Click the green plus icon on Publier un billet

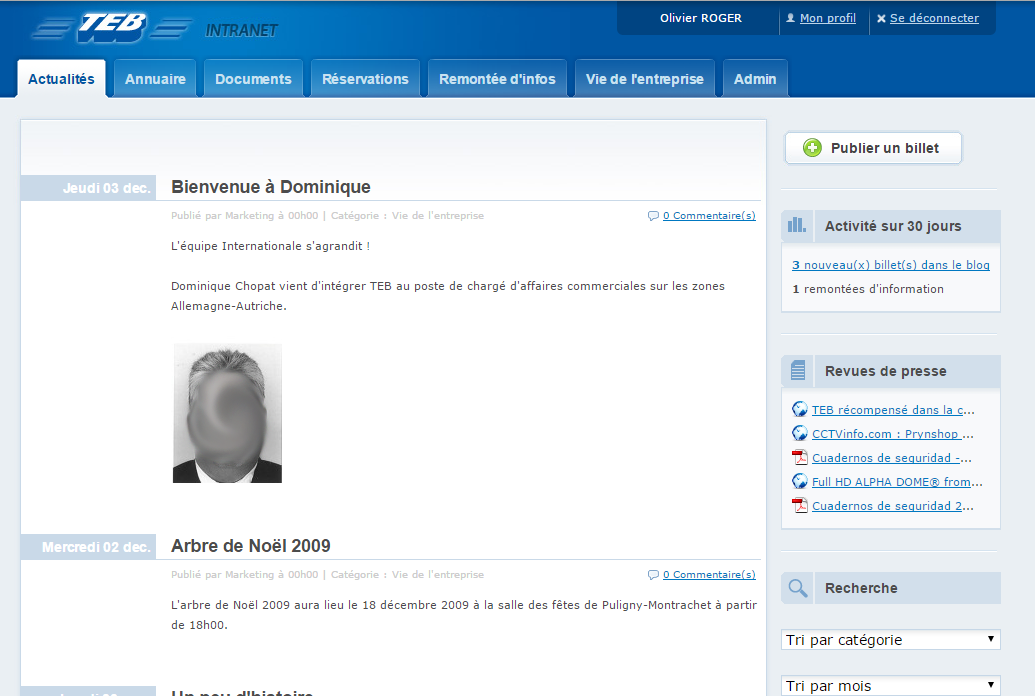(813, 148)
